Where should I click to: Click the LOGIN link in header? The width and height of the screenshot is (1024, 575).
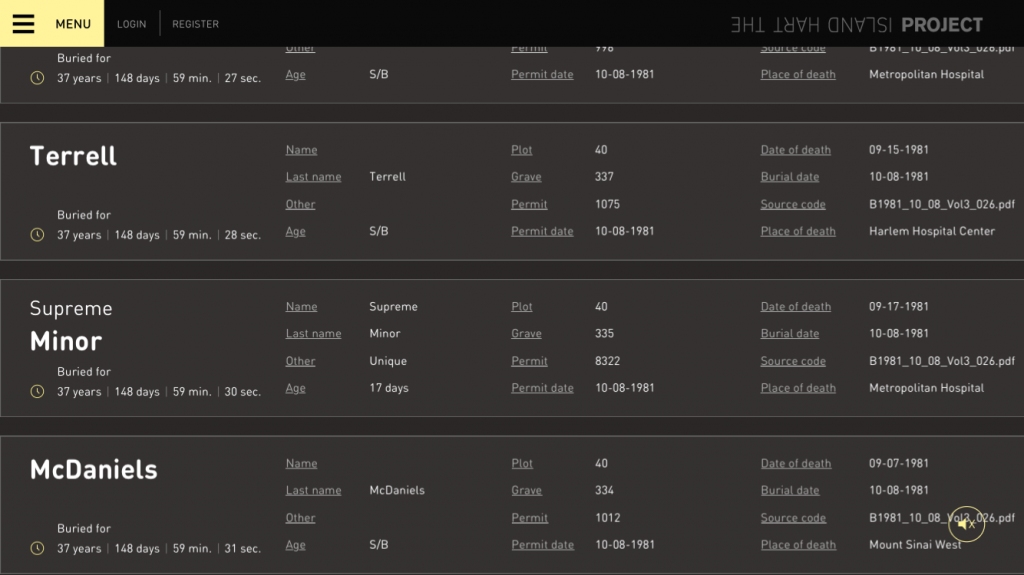pyautogui.click(x=131, y=24)
